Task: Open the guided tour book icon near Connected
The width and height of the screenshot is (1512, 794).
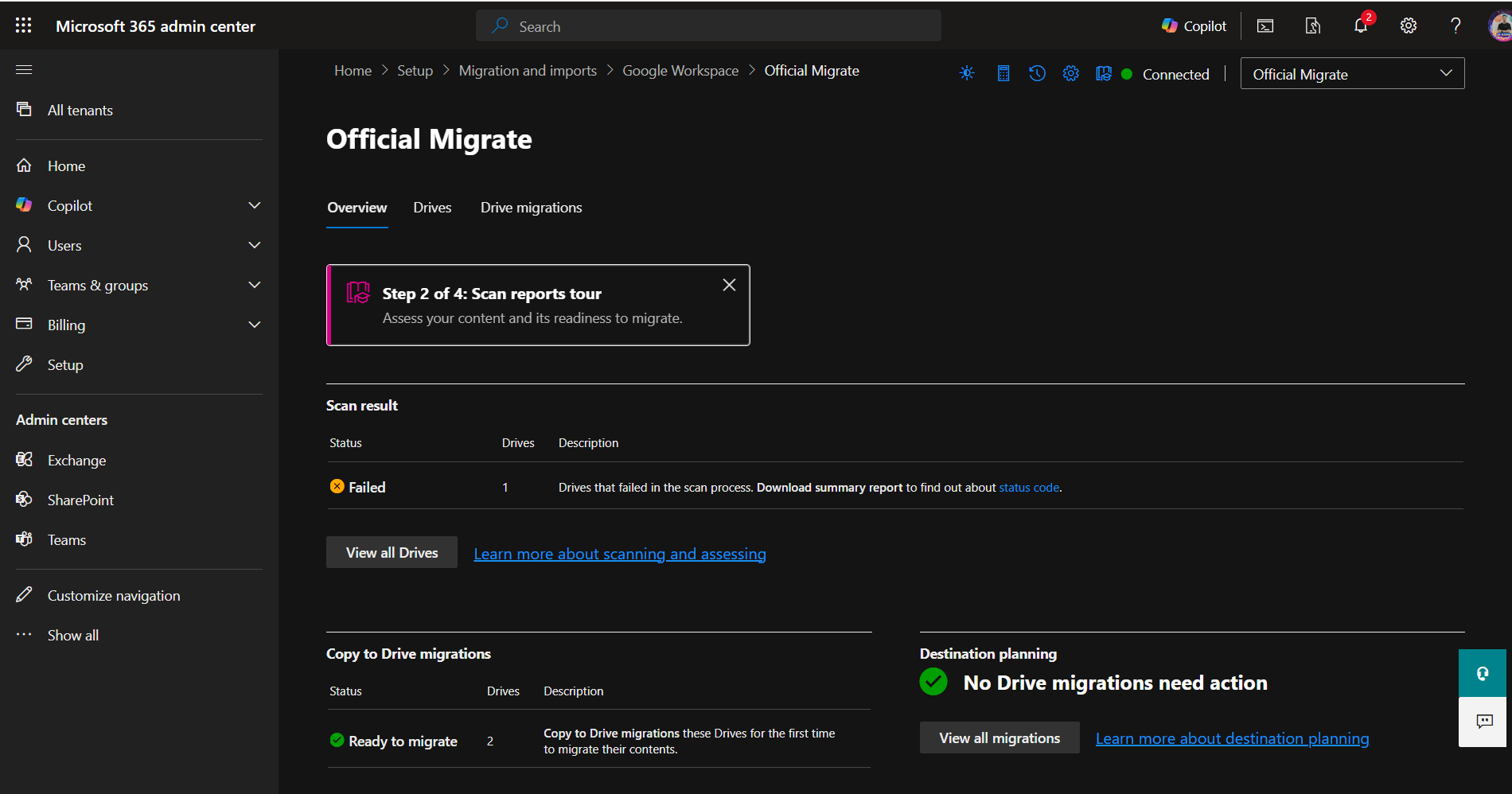Action: (1103, 72)
